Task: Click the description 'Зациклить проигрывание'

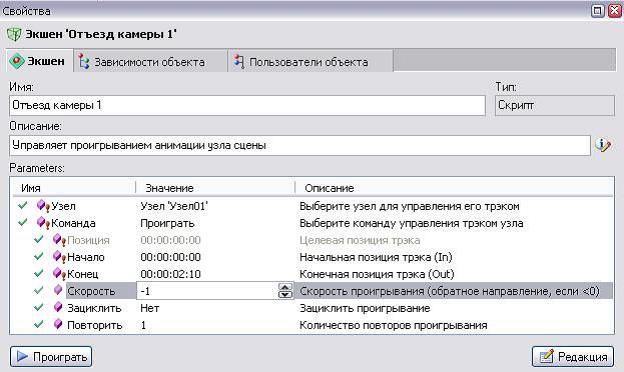Action: coord(365,308)
